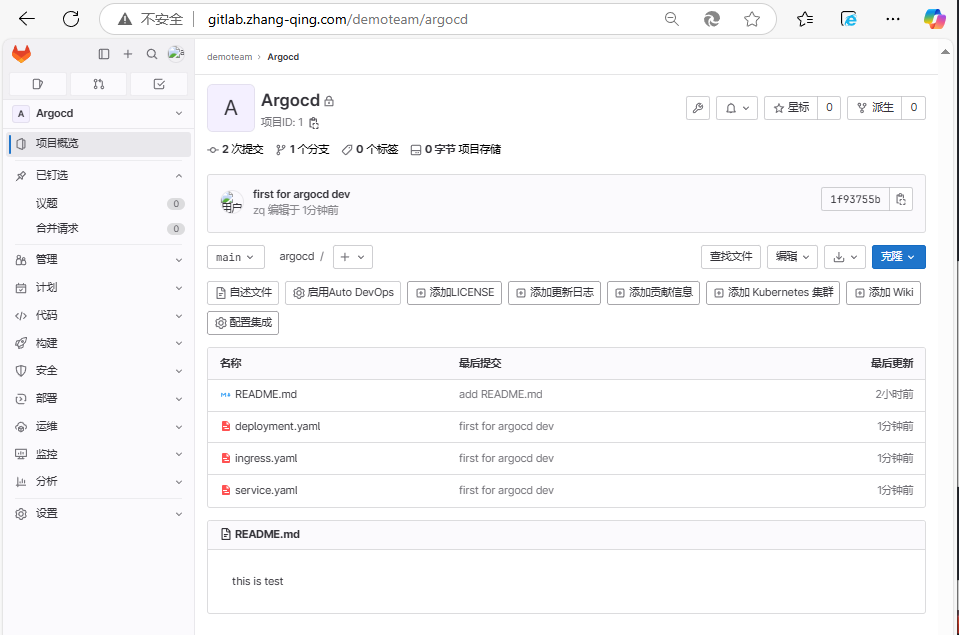
Task: Open the to-do list shortcut icon
Action: 159,84
